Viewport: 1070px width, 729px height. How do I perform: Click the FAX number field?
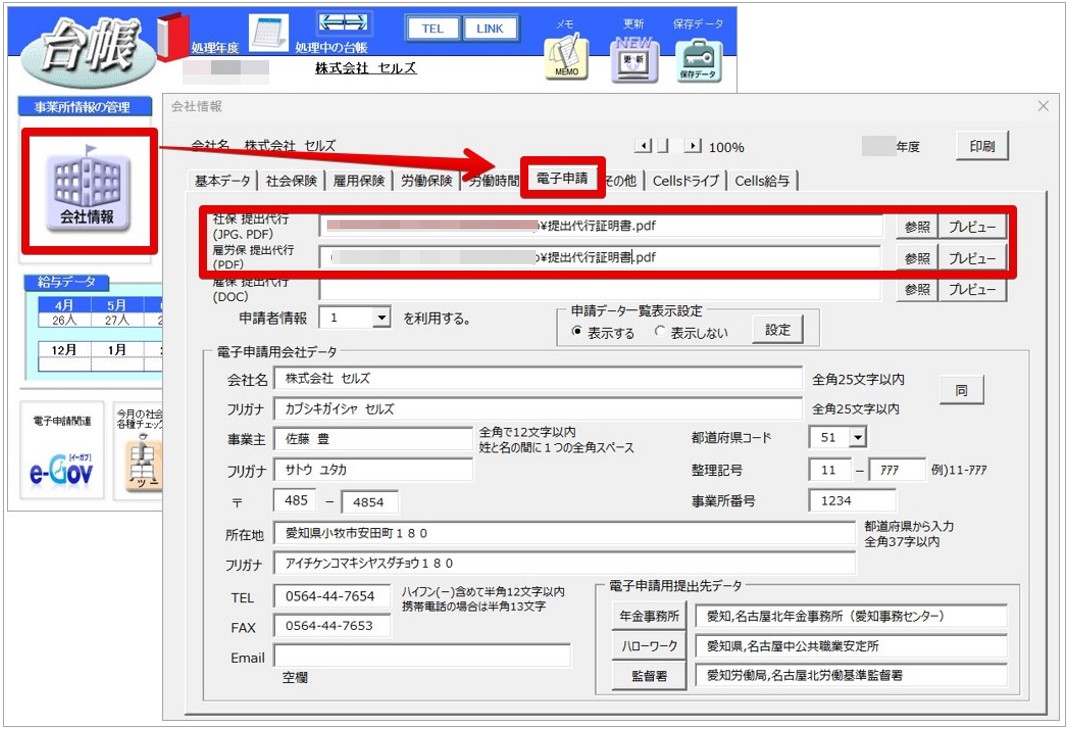tap(332, 626)
